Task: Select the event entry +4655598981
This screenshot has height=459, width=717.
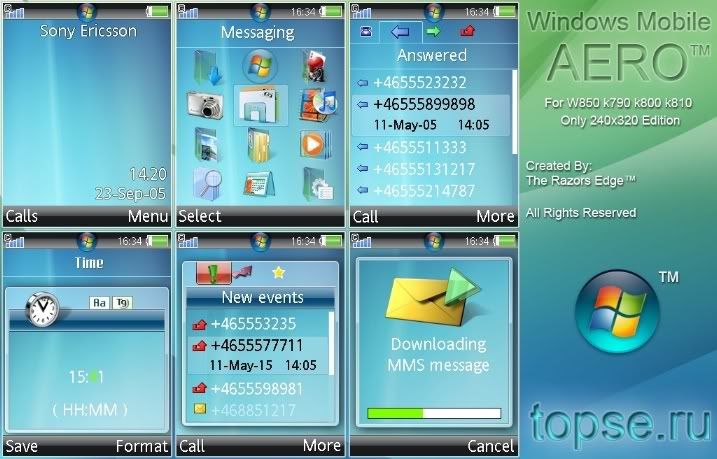Action: pyautogui.click(x=257, y=389)
